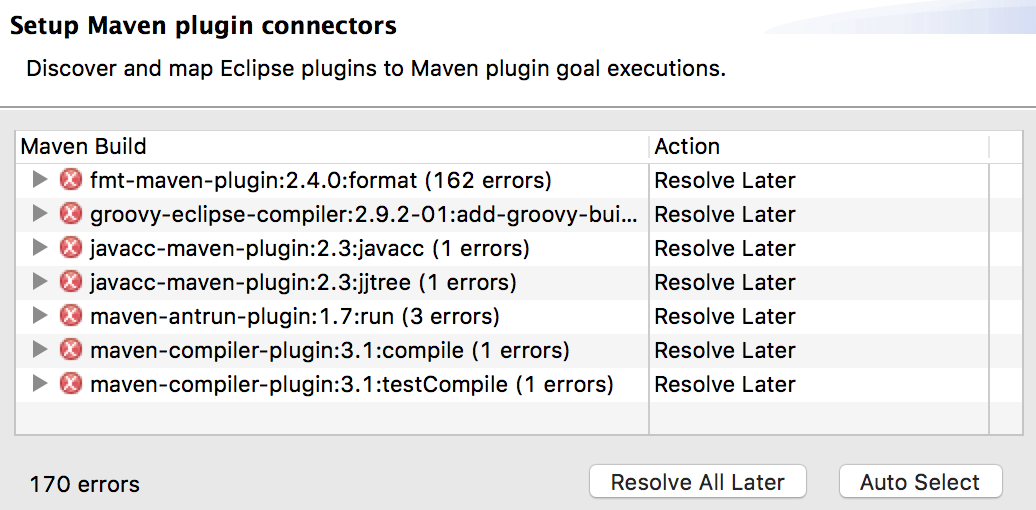The height and width of the screenshot is (510, 1036).
Task: Click the error icon for maven-antrun-plugin
Action: (x=70, y=316)
